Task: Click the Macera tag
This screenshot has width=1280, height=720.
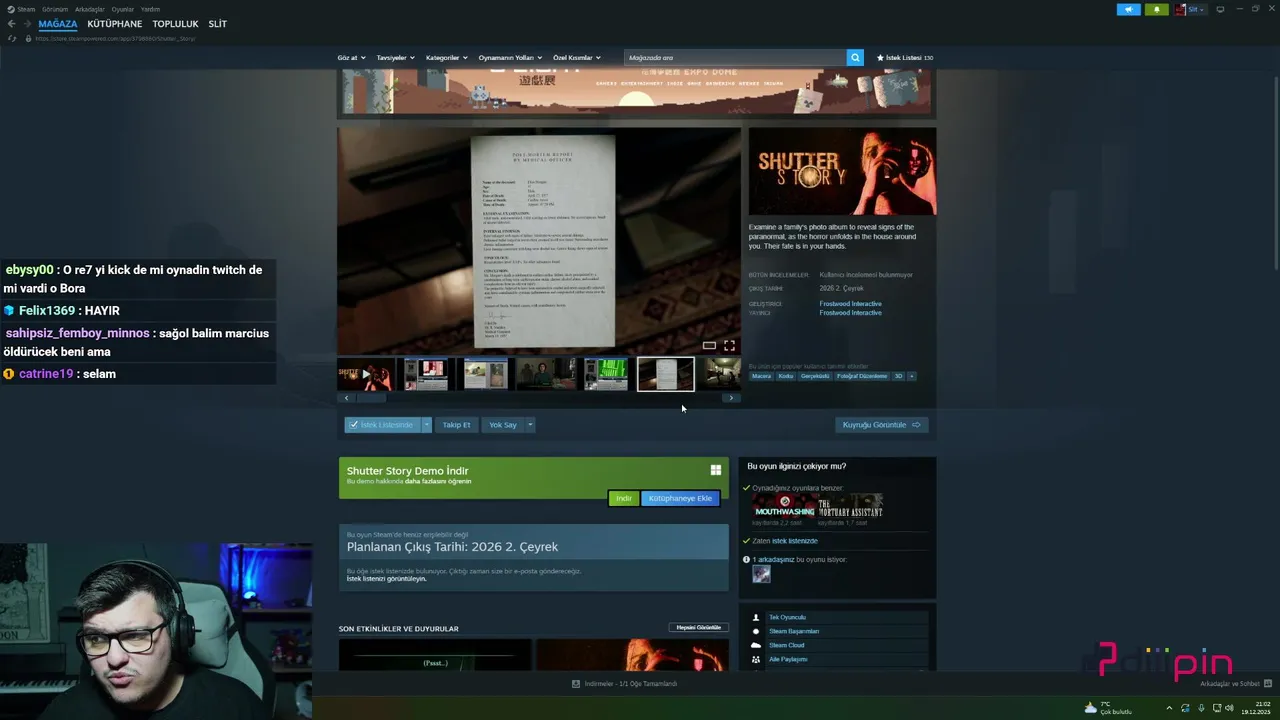Action: [761, 376]
